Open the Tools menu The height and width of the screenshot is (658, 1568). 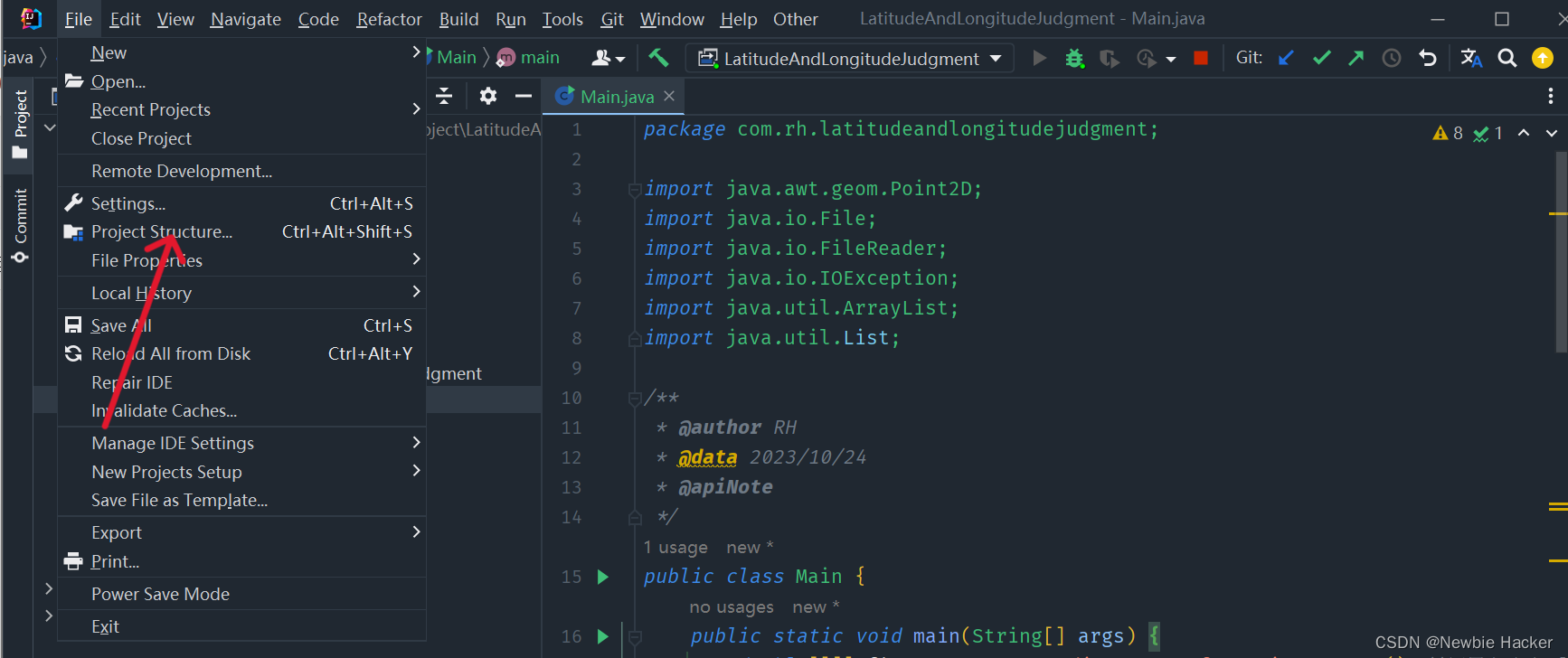(x=562, y=19)
